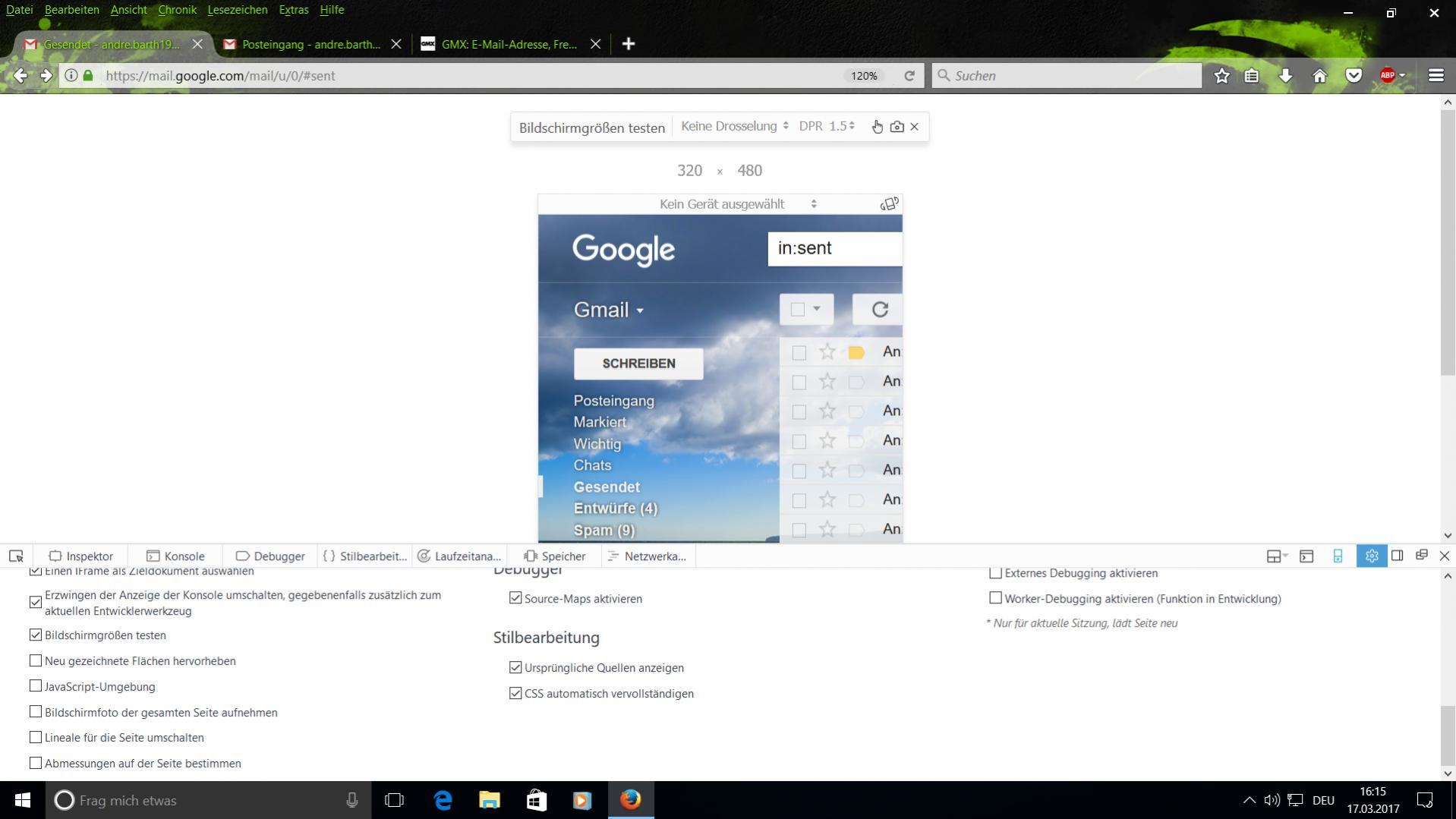Open the Lesezeichen menu
The image size is (1456, 819).
(237, 10)
